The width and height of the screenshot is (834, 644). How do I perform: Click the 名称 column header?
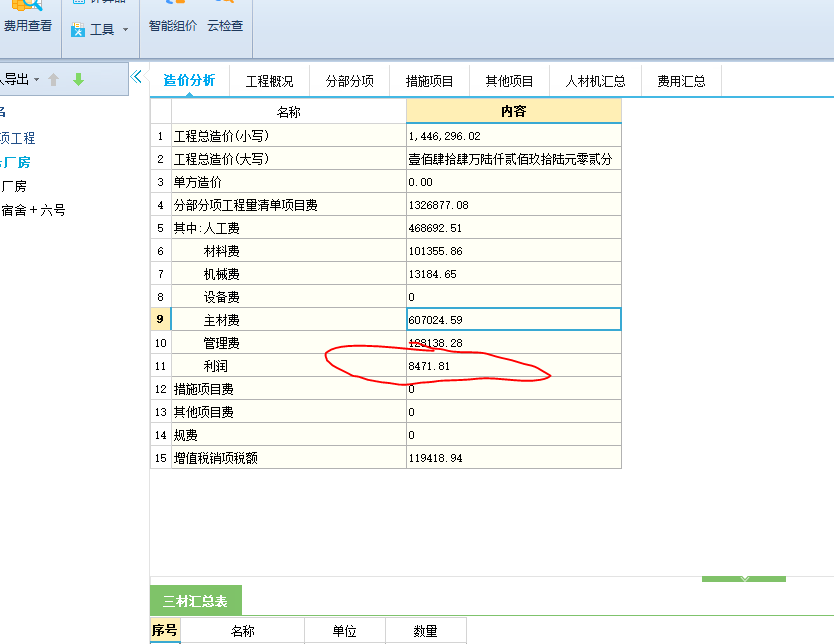(289, 112)
